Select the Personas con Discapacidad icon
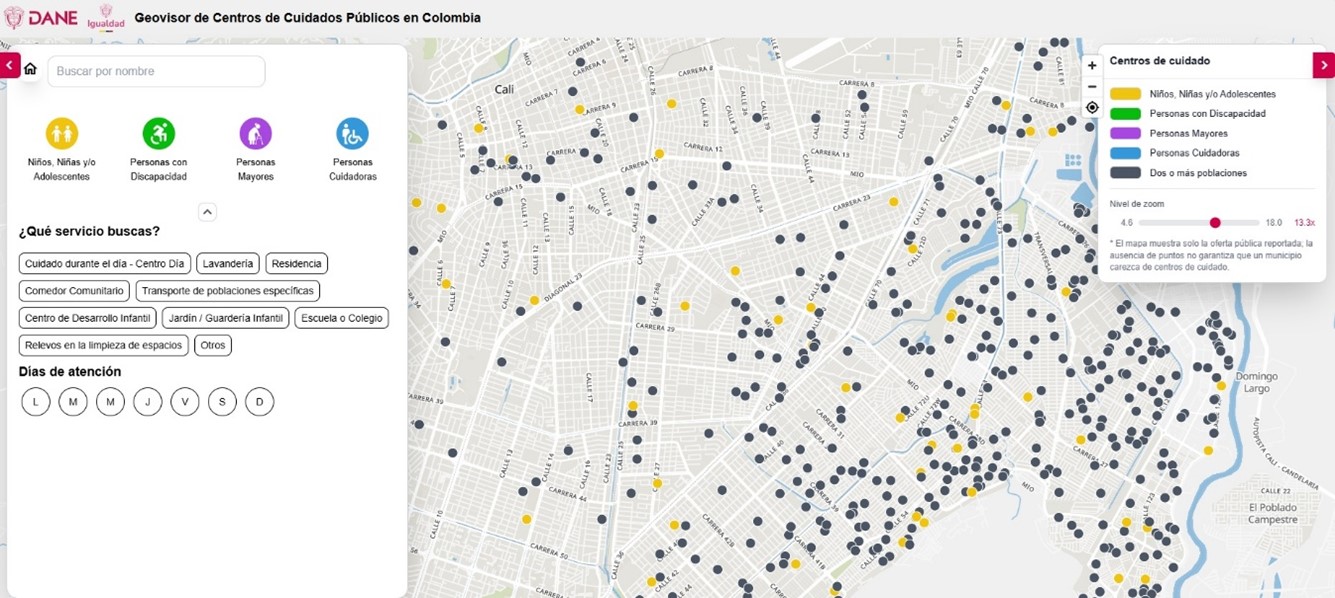Screen dimensions: 1335x598 [x=158, y=133]
